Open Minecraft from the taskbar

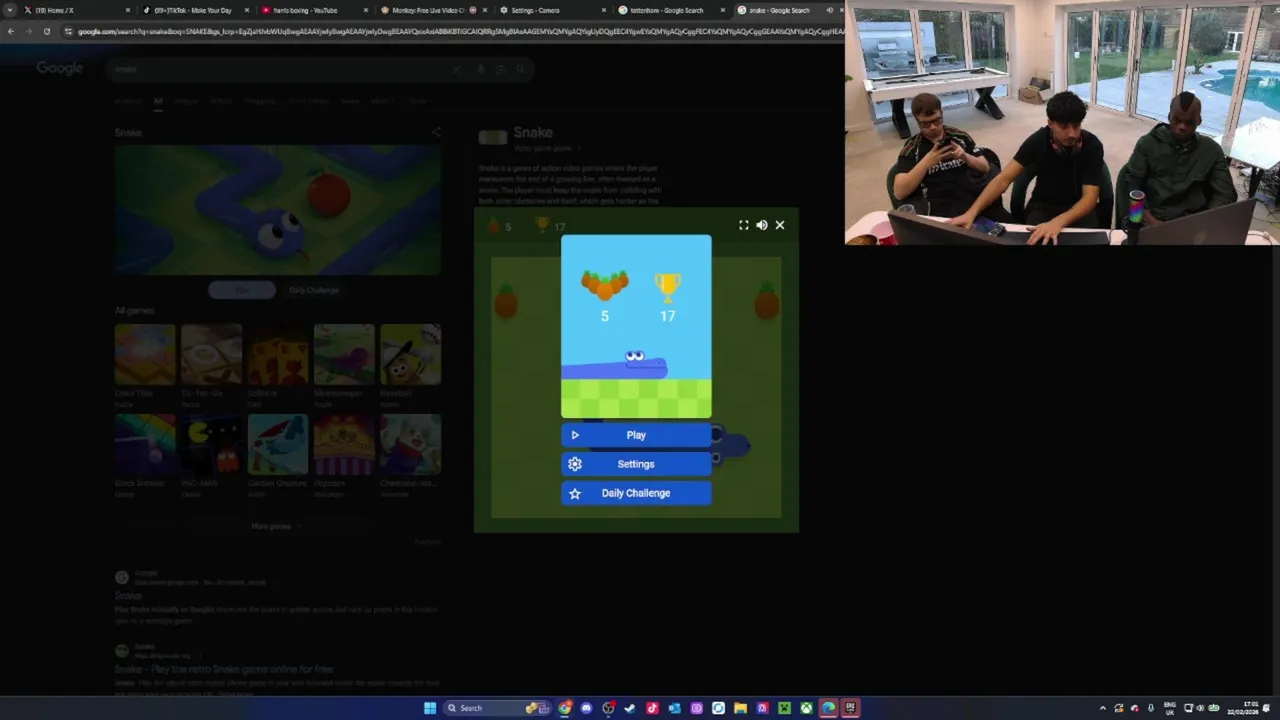784,708
